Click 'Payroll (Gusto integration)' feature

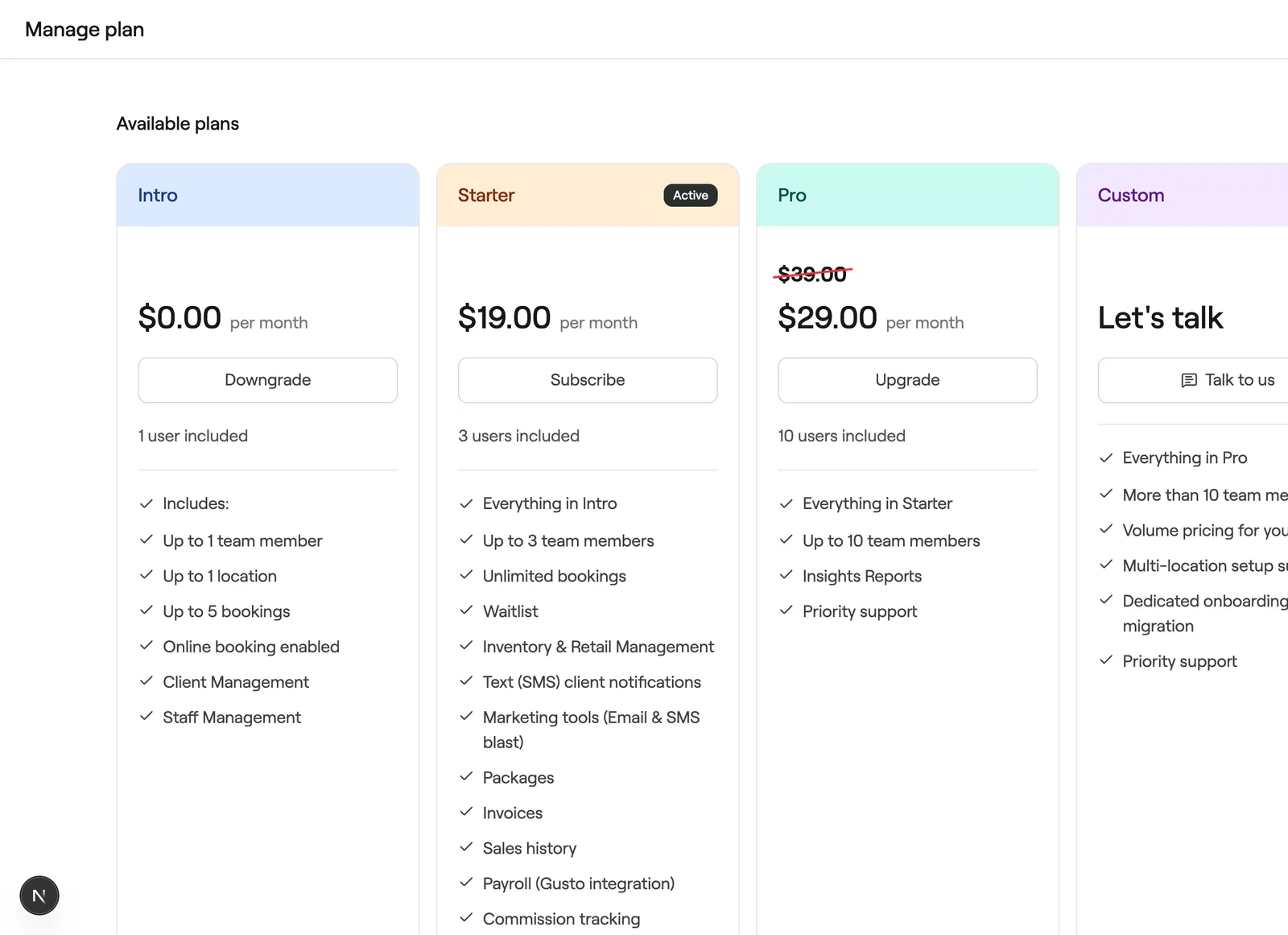pos(579,884)
